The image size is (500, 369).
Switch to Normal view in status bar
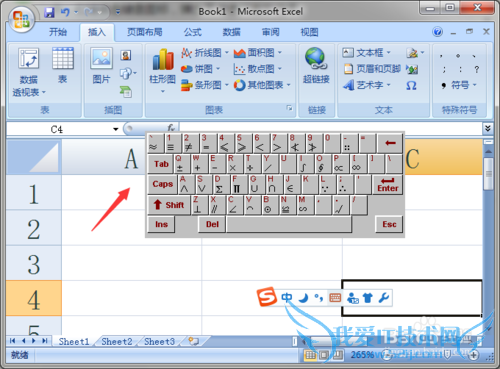point(310,355)
